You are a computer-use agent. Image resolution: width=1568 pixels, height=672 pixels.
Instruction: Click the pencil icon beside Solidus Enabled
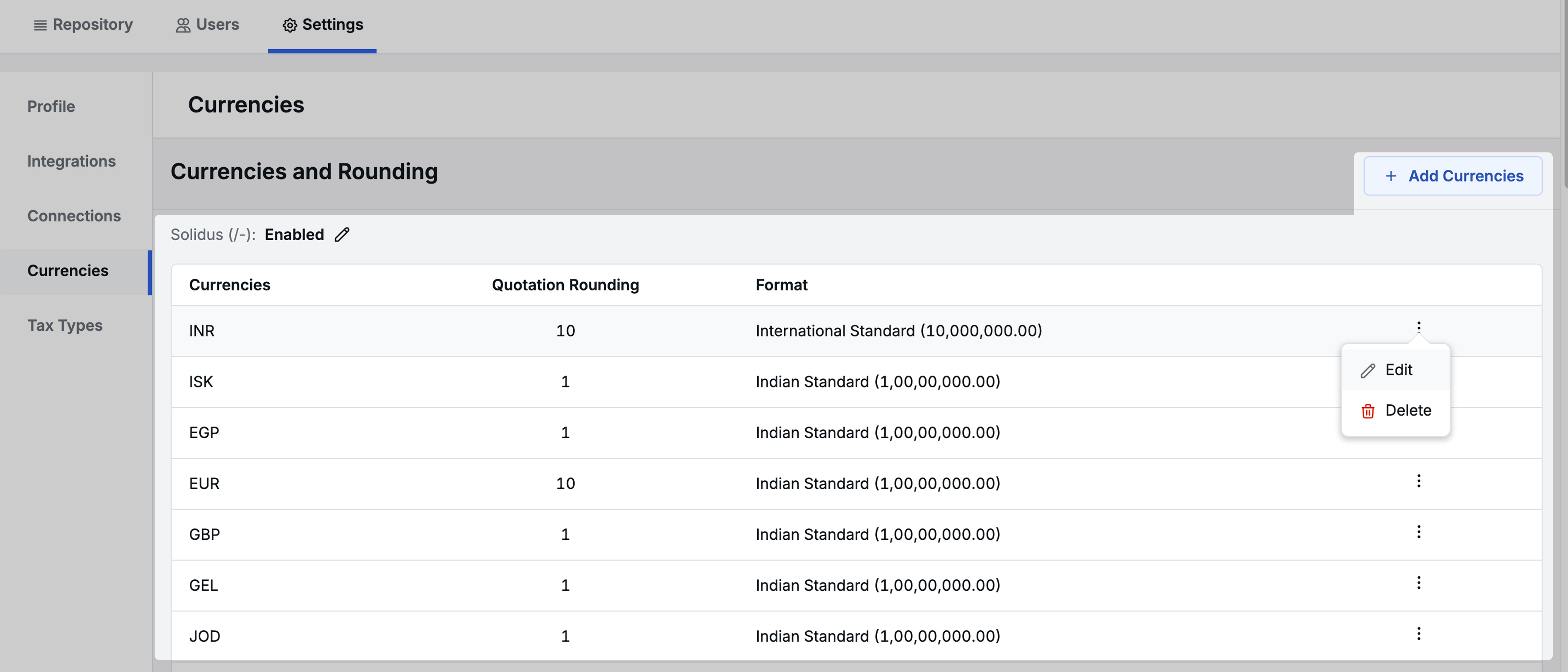342,234
